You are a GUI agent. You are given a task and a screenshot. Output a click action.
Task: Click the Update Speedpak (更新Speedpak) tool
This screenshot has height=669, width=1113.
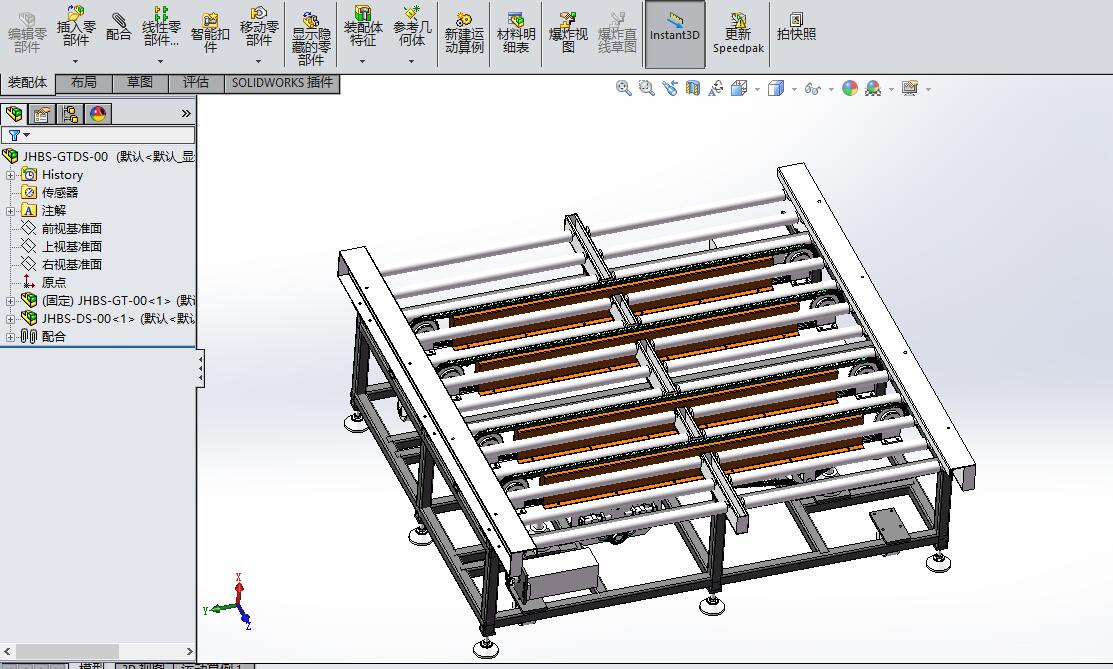tap(738, 33)
